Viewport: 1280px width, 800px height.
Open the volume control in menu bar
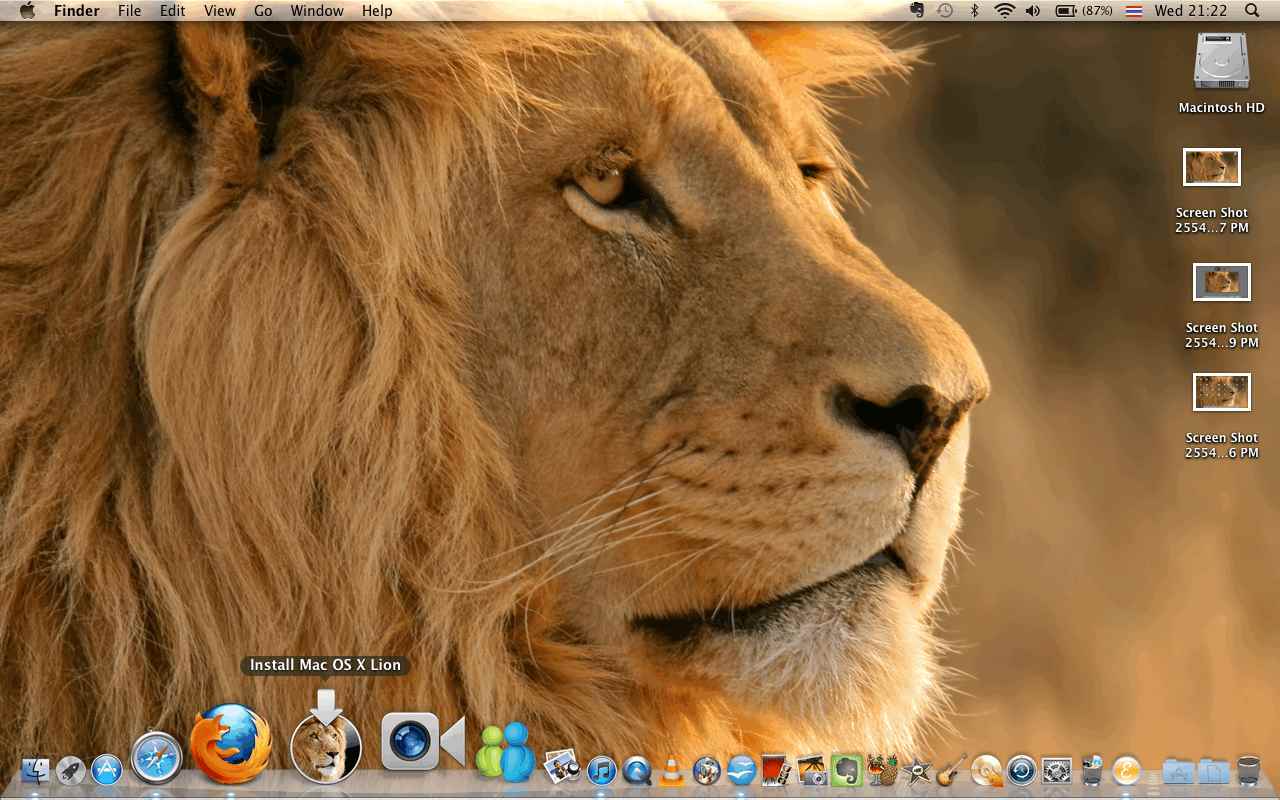pyautogui.click(x=1034, y=11)
